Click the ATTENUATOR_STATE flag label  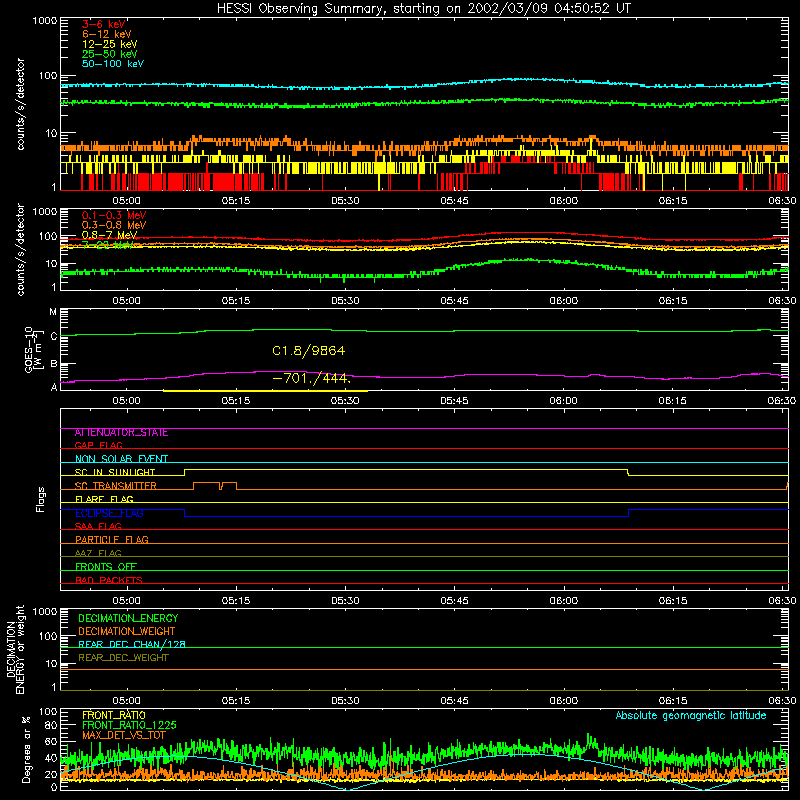121,433
